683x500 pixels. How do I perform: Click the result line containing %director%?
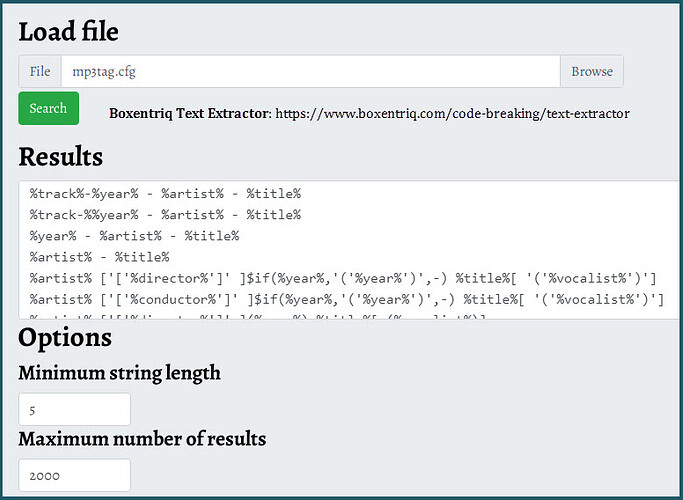pos(343,278)
